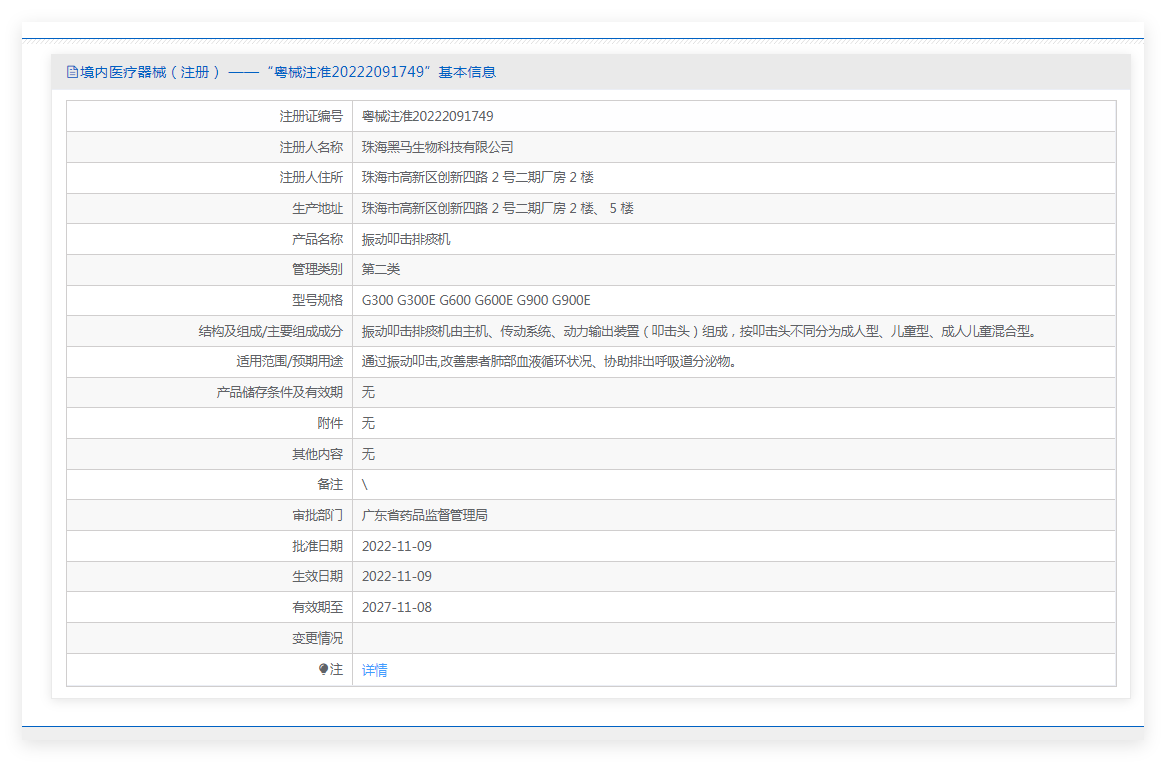Click registrant name 珠海黑马生物科技有限公司

(x=437, y=147)
